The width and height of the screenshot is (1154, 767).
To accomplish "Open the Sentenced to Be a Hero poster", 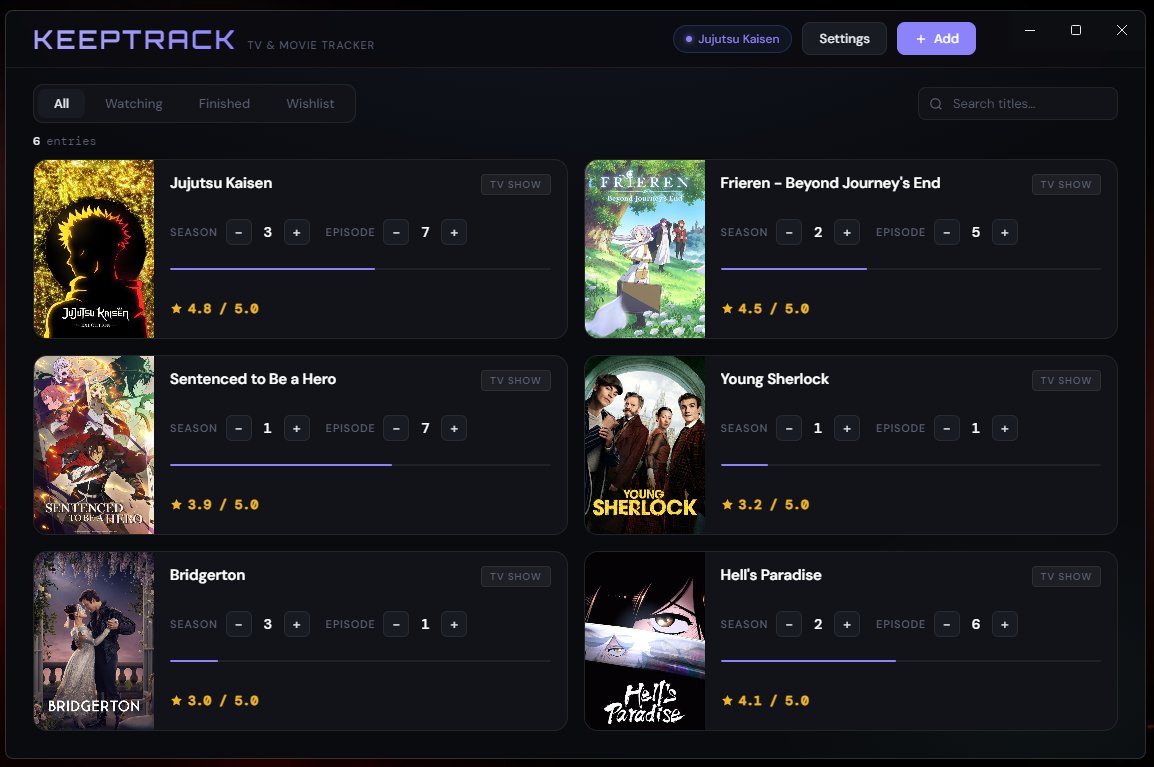I will click(94, 445).
